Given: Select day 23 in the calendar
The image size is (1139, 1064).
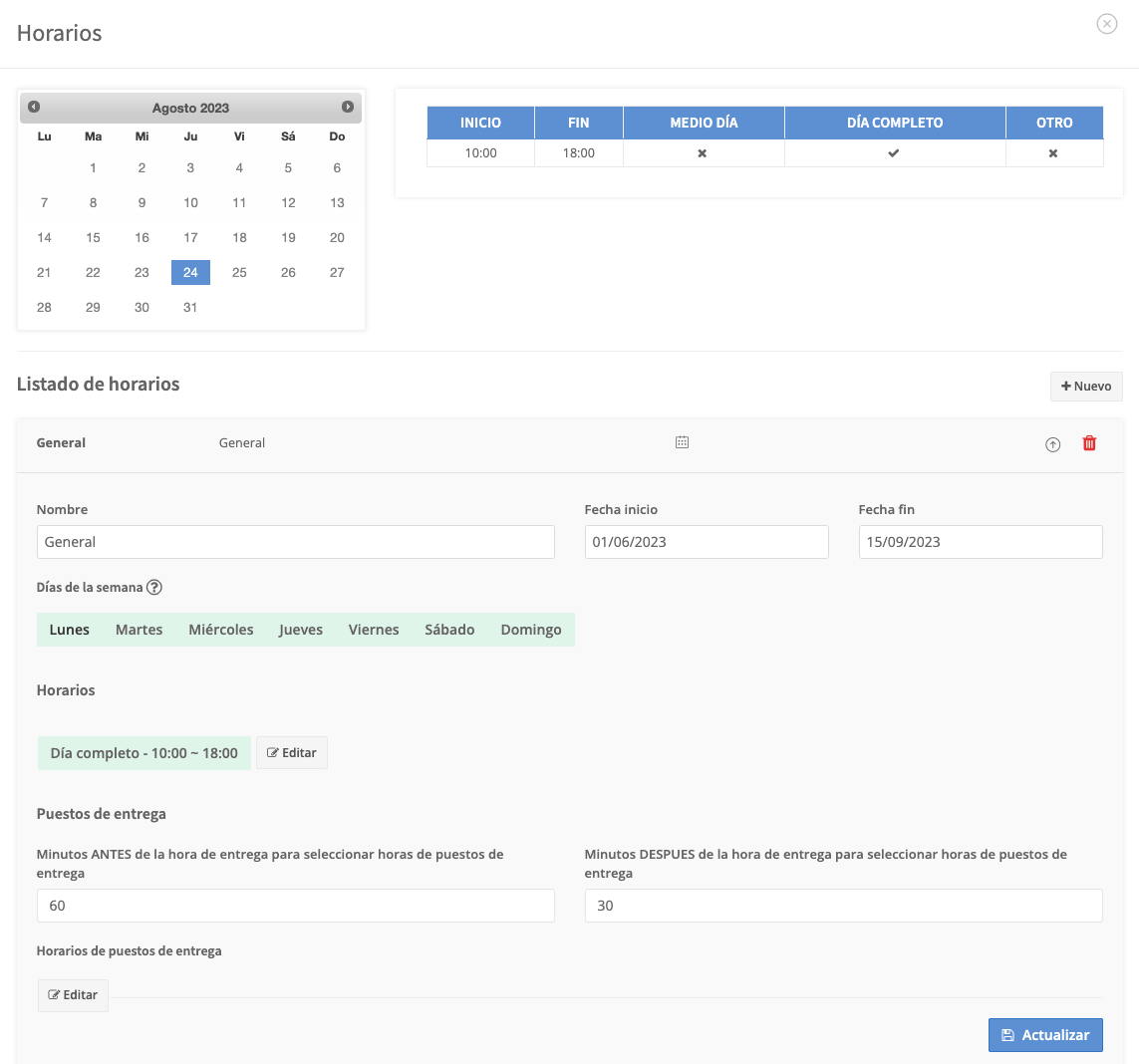Looking at the screenshot, I should pos(142,272).
